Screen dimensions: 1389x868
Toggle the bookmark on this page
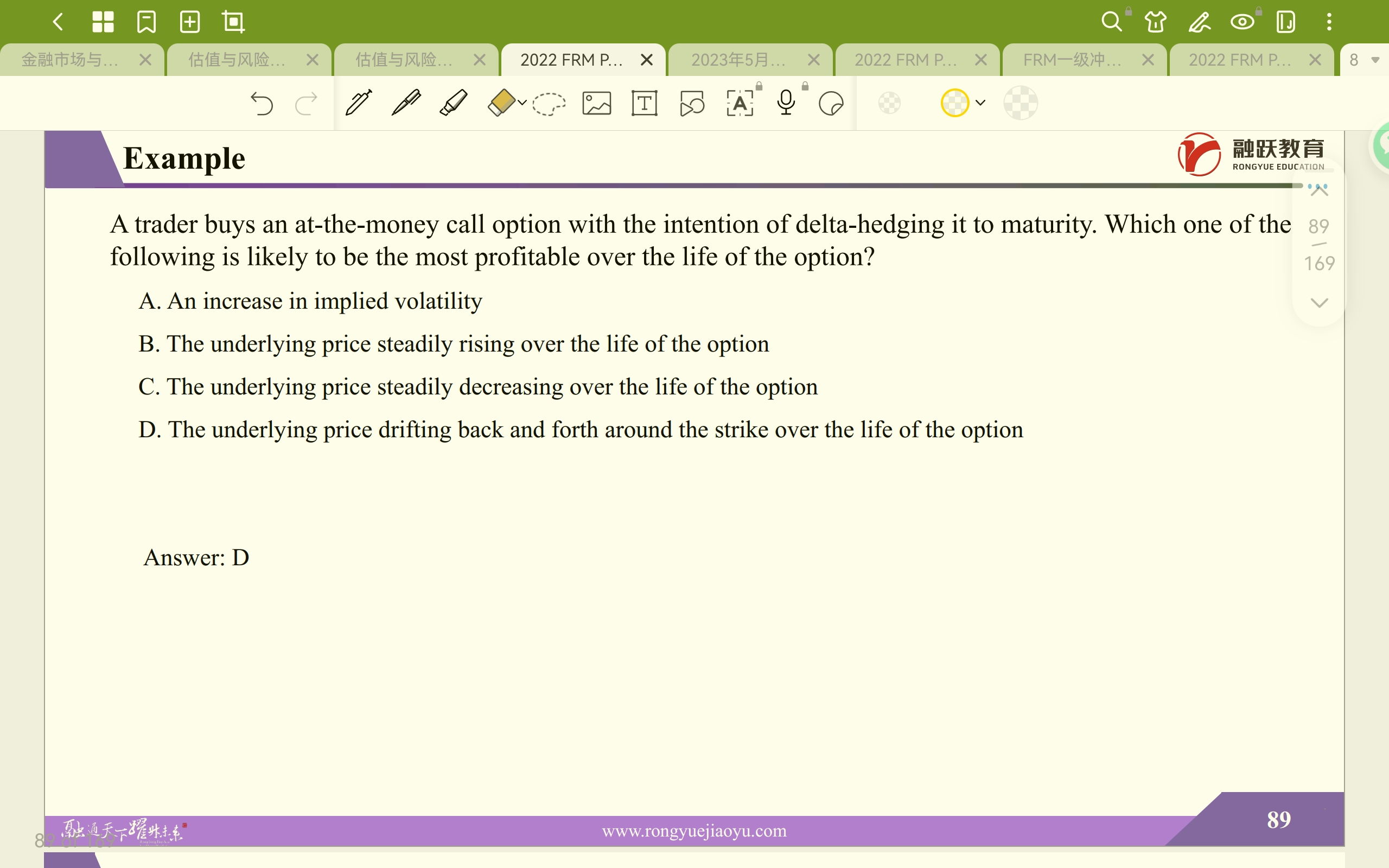146,22
